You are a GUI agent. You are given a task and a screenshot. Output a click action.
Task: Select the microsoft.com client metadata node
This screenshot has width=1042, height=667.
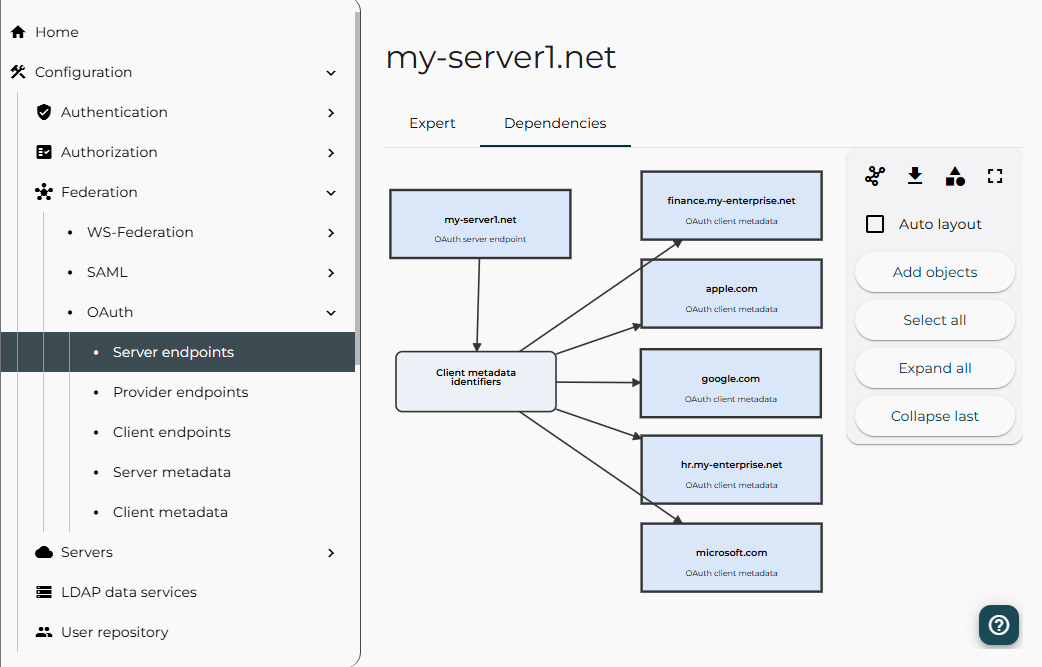pos(731,557)
